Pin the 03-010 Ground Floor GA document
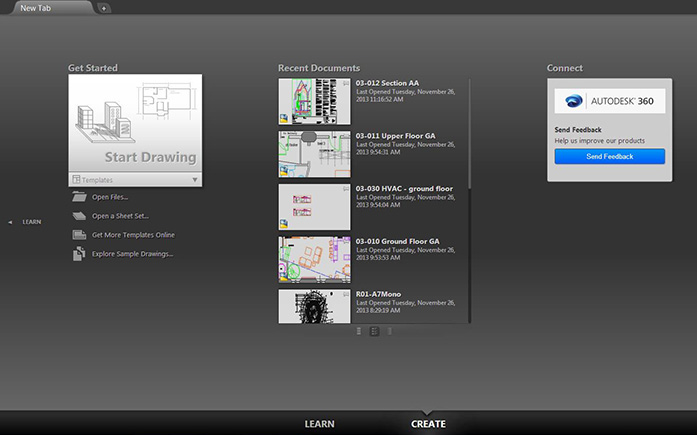This screenshot has width=698, height=435. pyautogui.click(x=346, y=241)
